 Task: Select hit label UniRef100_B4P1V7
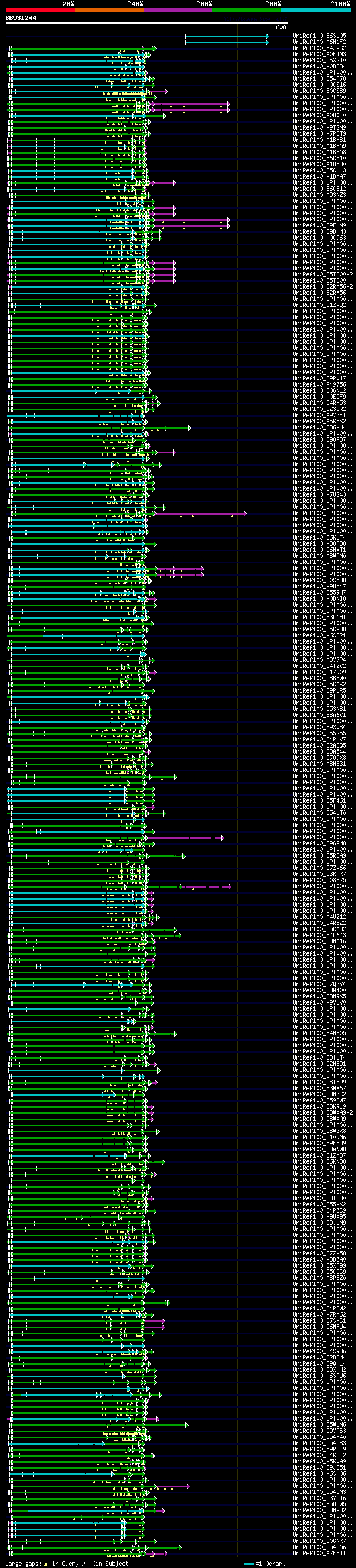click(319, 740)
